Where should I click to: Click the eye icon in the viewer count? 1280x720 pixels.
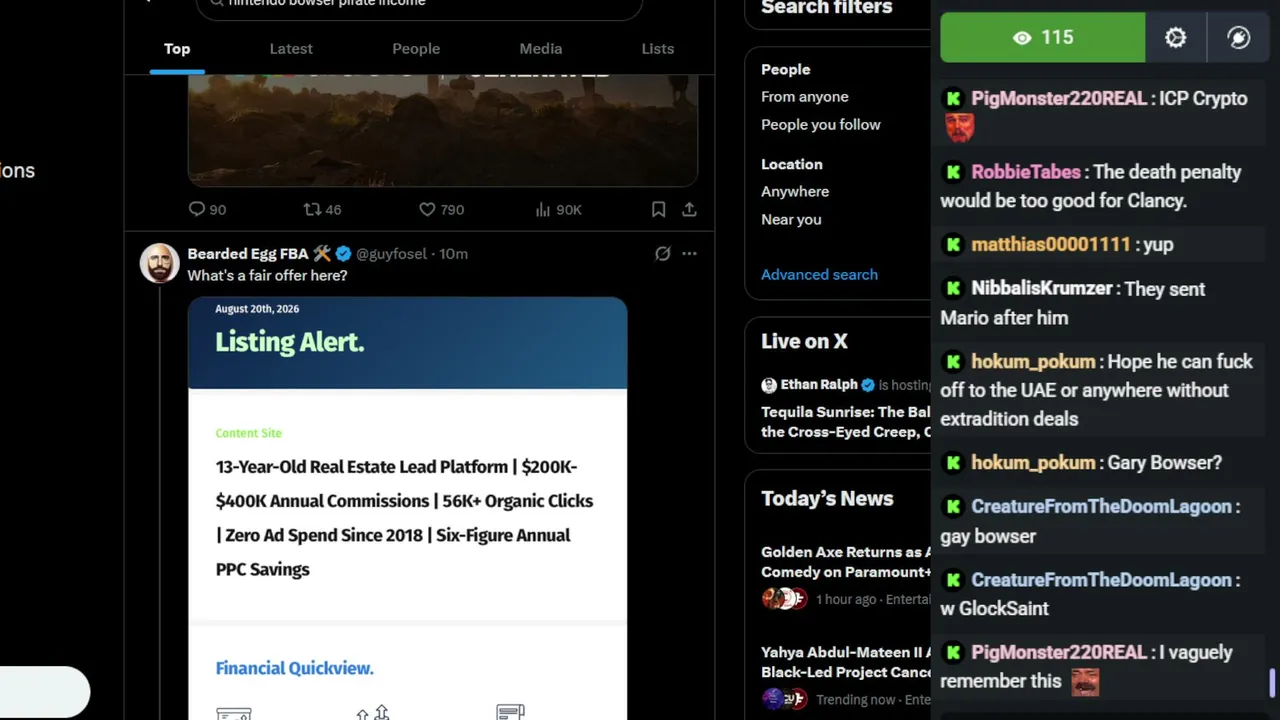(x=1022, y=38)
